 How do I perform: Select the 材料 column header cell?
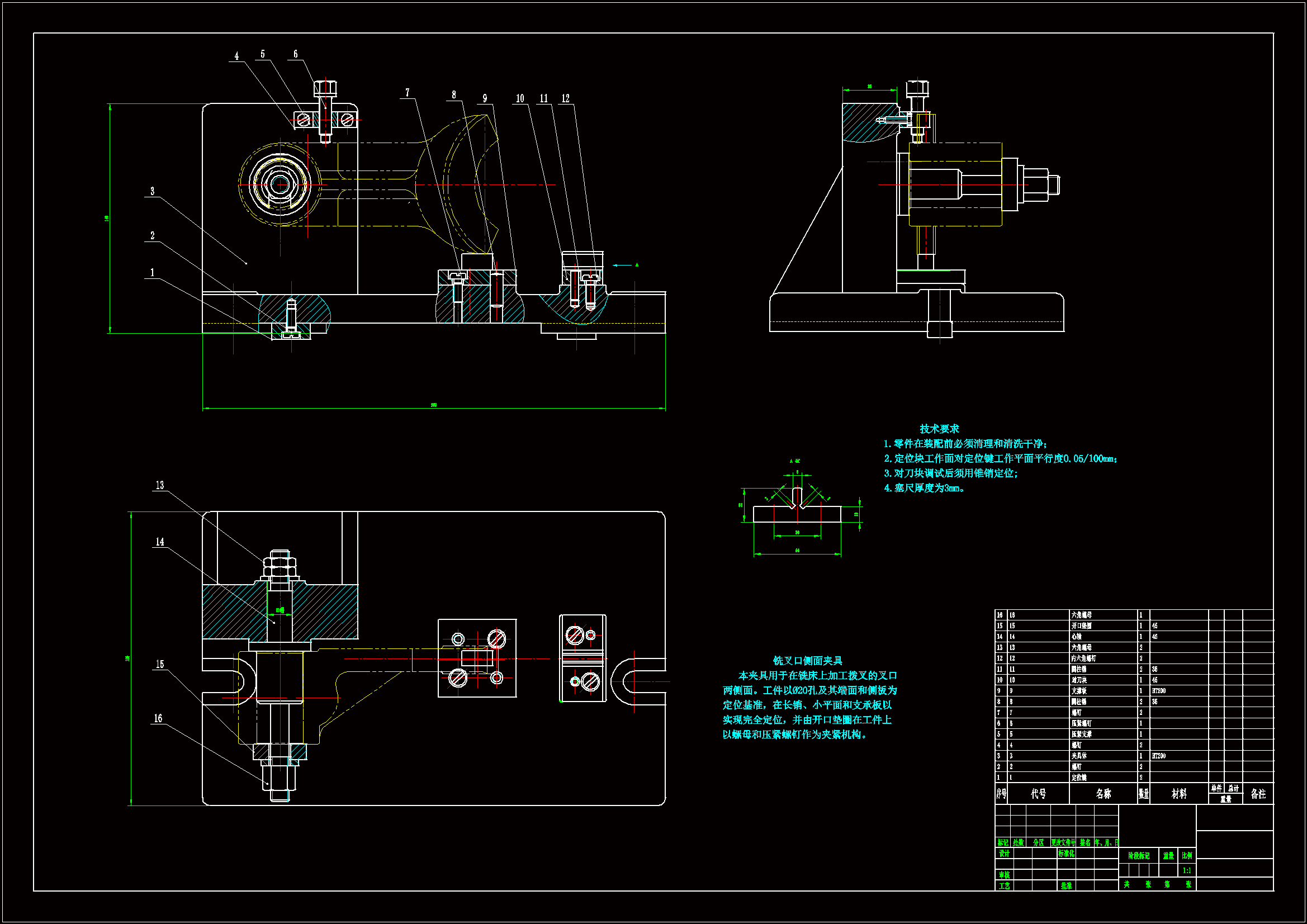tap(1178, 794)
